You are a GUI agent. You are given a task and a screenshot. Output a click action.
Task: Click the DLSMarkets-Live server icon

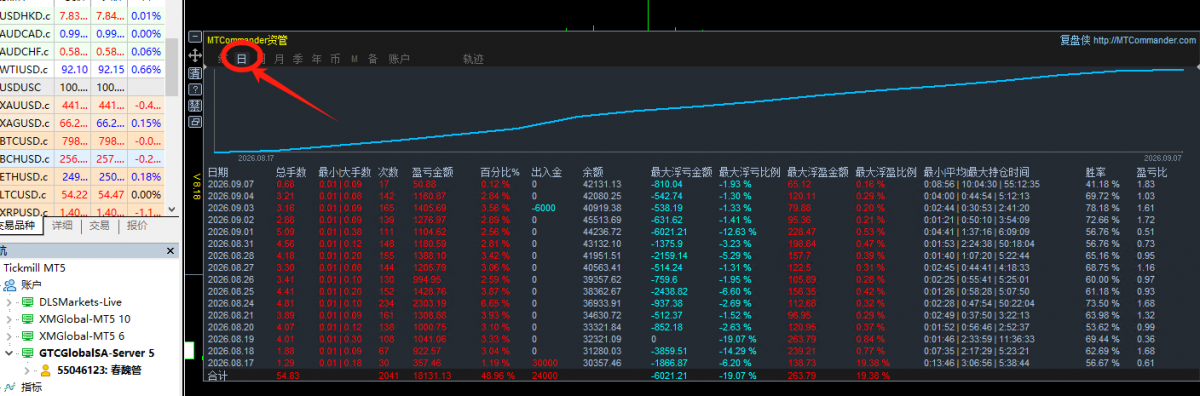[28, 301]
